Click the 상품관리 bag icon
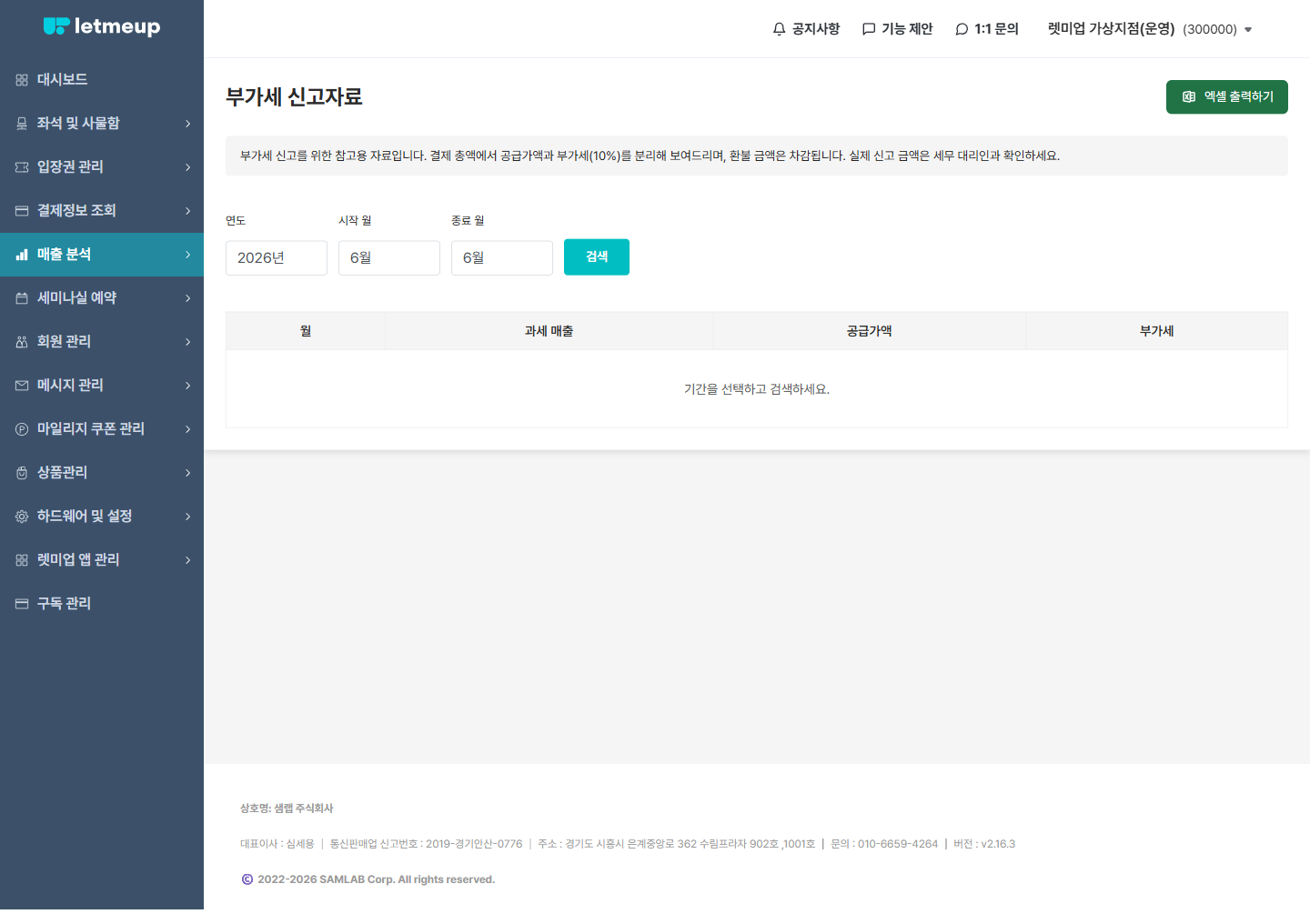1310x924 pixels. pos(22,473)
